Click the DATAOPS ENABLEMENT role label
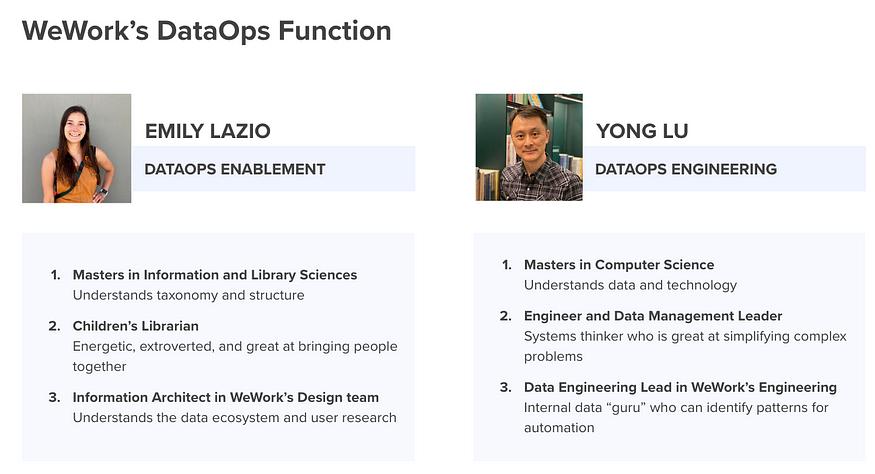This screenshot has height=474, width=875. point(235,169)
